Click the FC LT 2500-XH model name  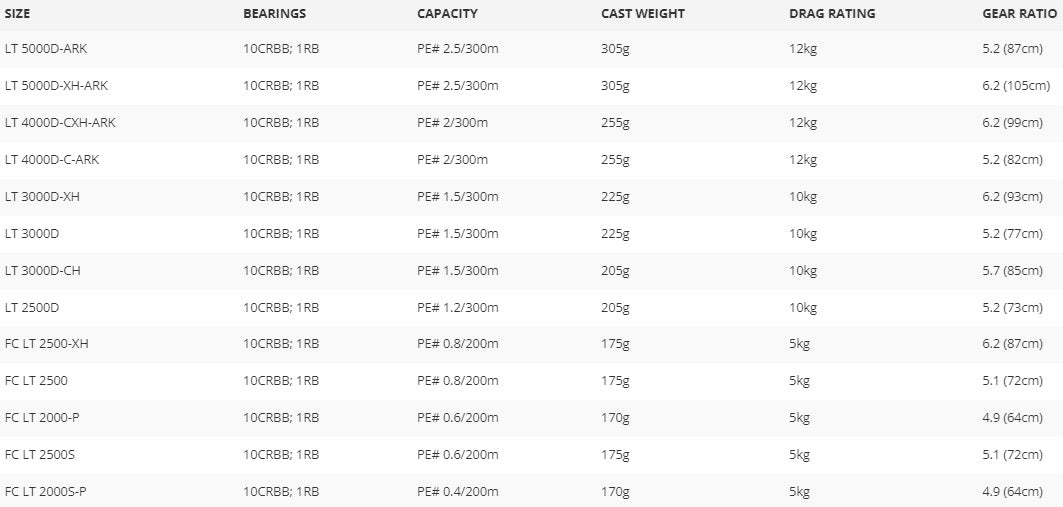pos(47,344)
